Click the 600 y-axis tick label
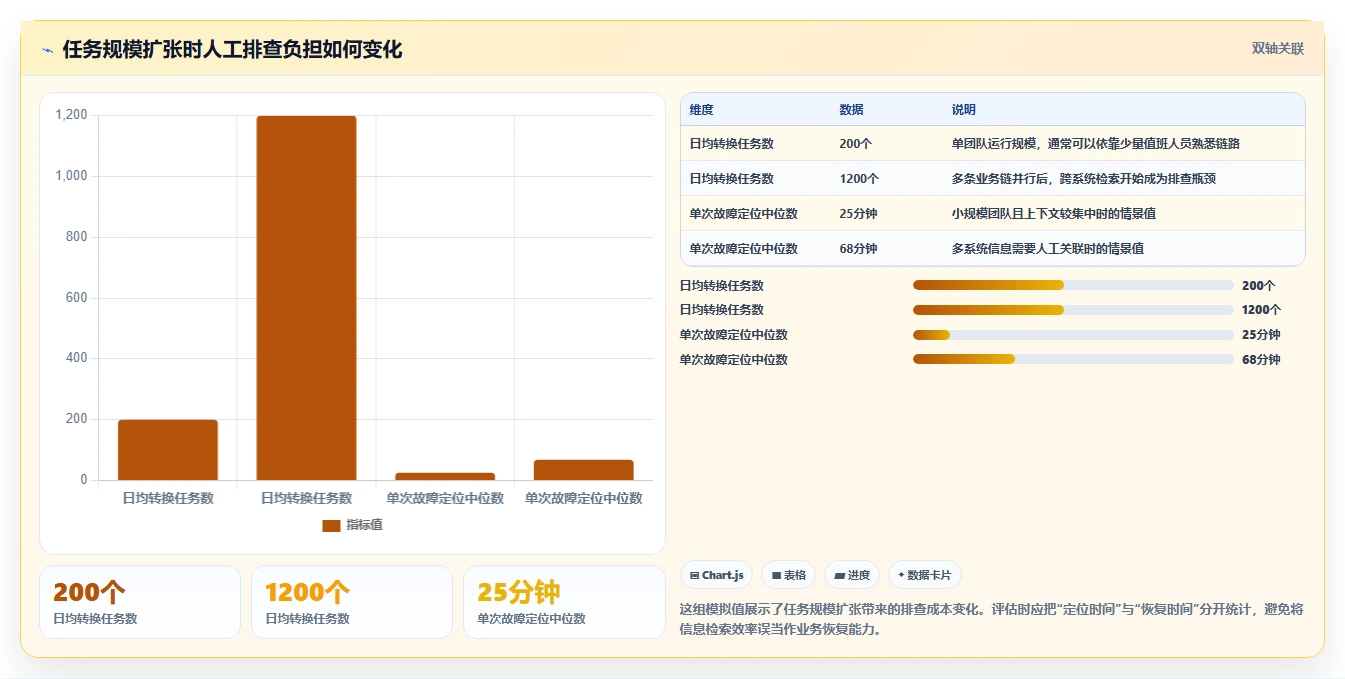This screenshot has height=679, width=1345. 77,298
